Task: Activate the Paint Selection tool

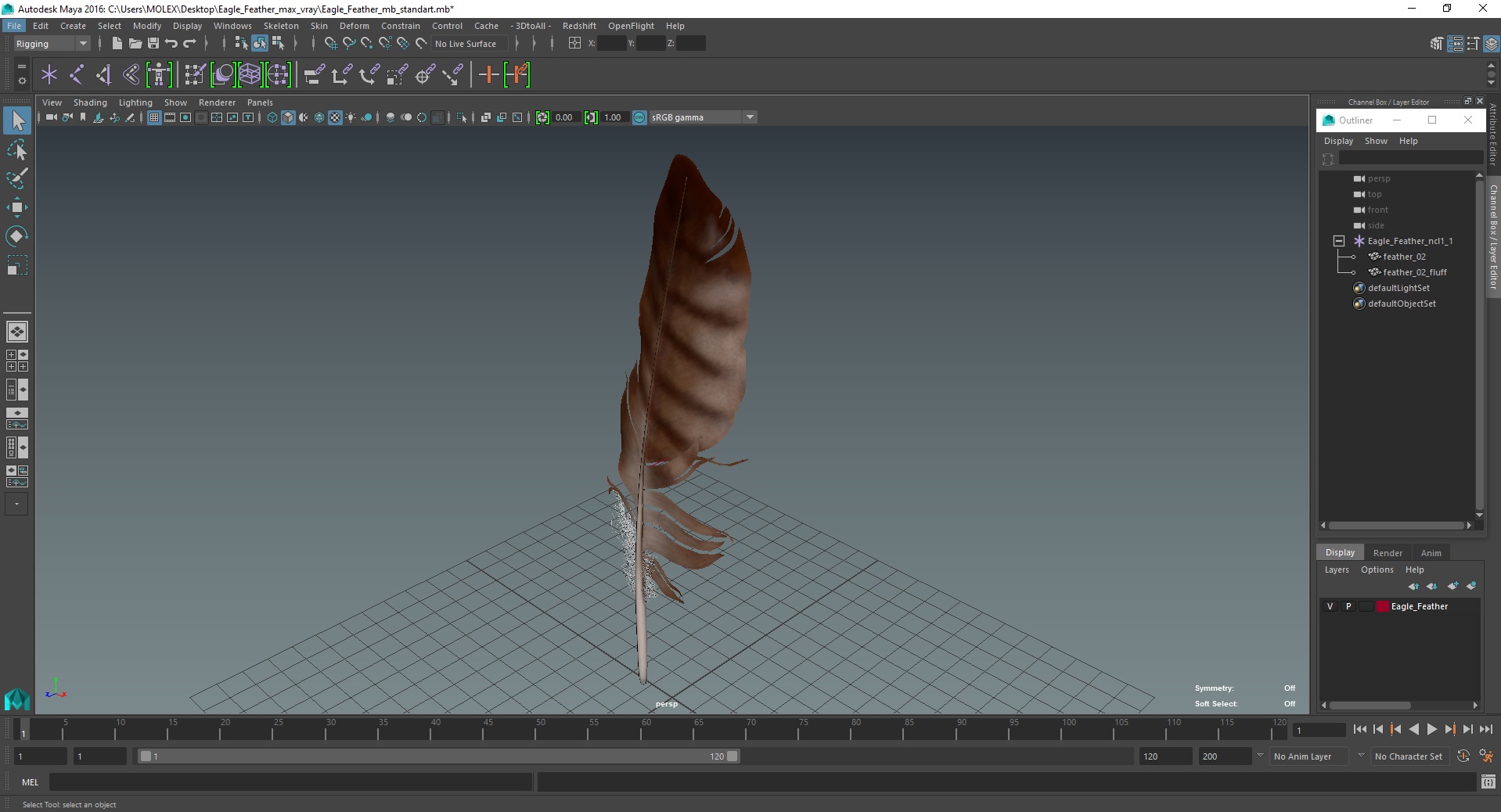Action: tap(17, 178)
